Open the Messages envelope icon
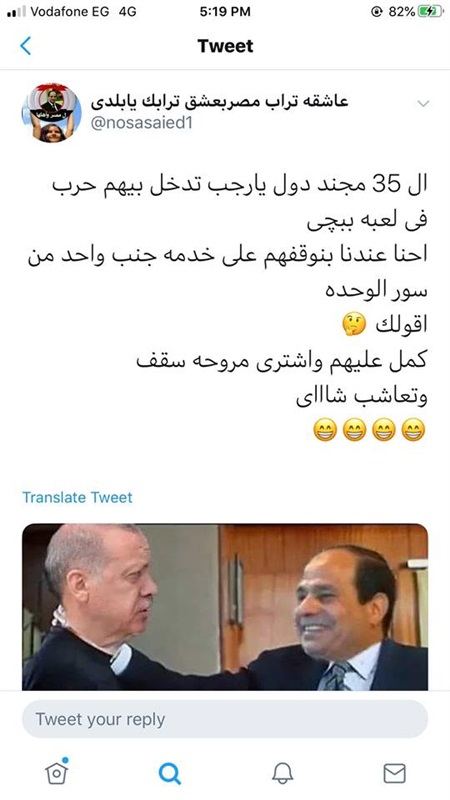450x800 pixels. click(394, 773)
